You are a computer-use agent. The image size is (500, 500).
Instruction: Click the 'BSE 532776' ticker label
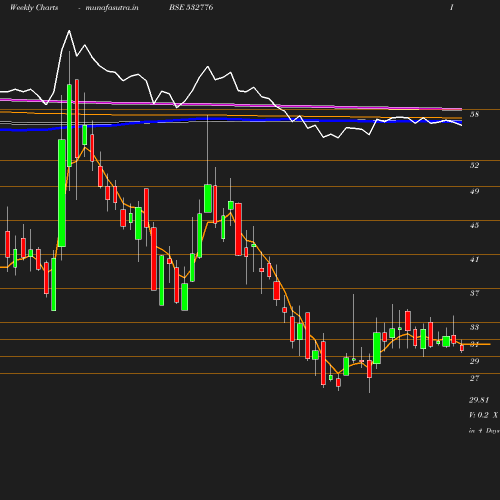pyautogui.click(x=191, y=7)
